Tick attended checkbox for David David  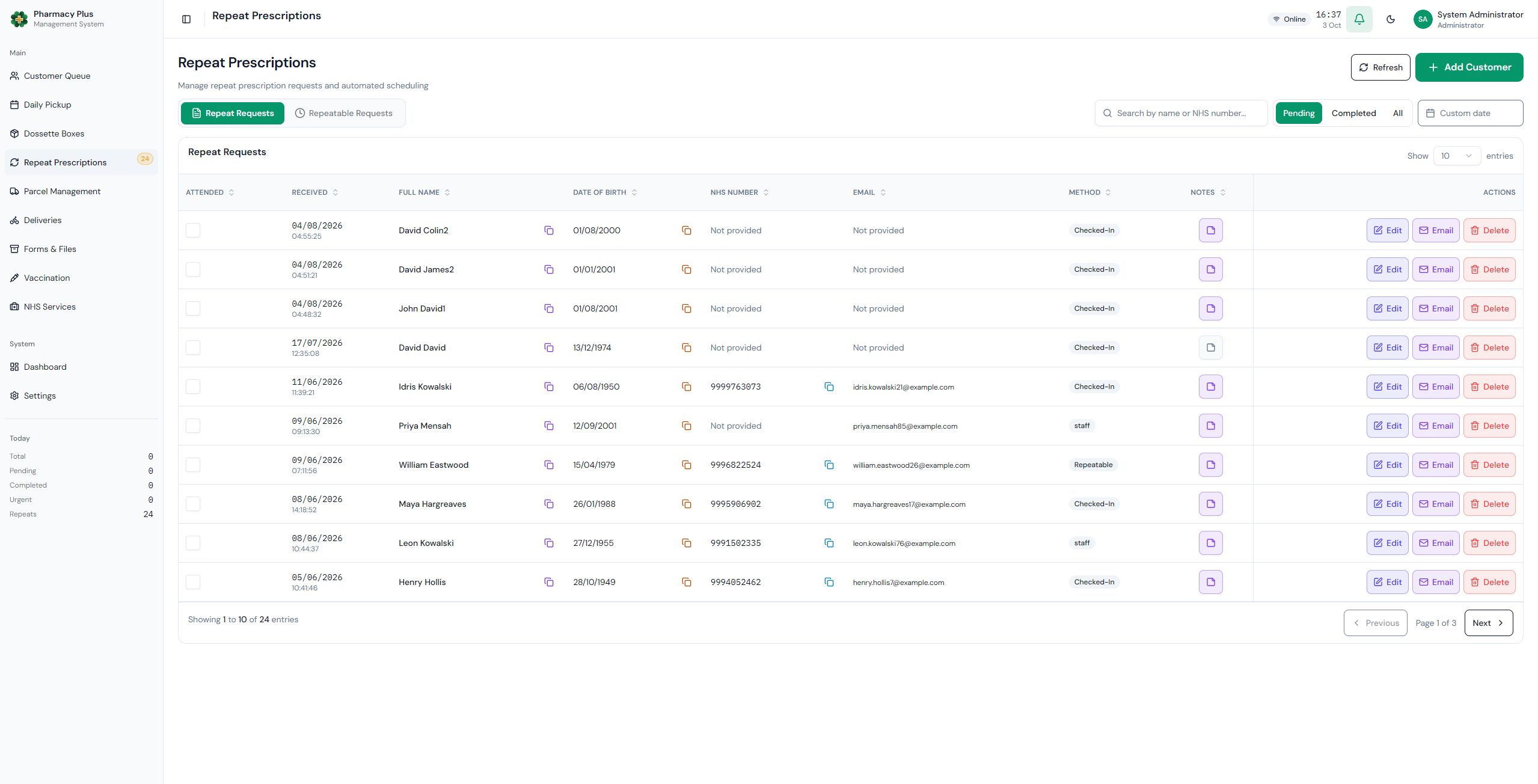coord(192,348)
